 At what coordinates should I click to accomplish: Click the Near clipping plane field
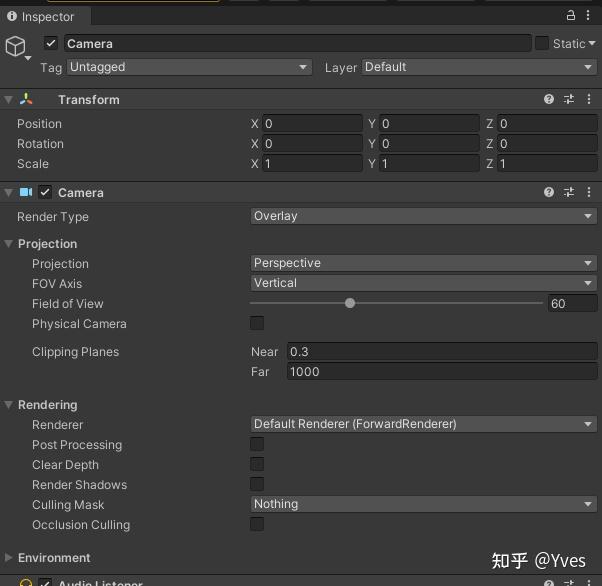tap(441, 352)
